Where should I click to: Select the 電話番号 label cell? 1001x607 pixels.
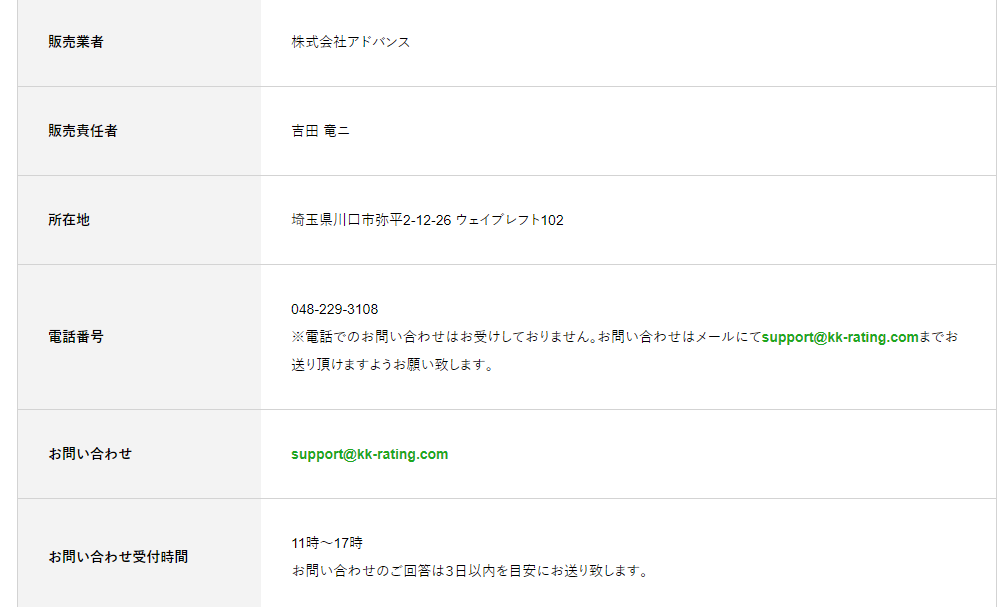139,337
